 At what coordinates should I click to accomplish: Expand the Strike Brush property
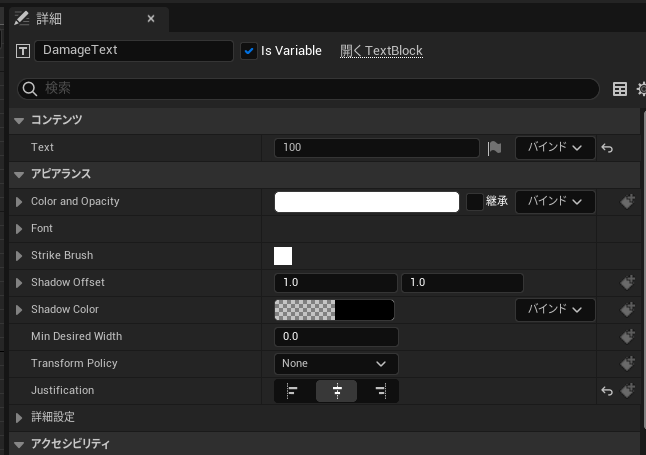click(x=19, y=256)
